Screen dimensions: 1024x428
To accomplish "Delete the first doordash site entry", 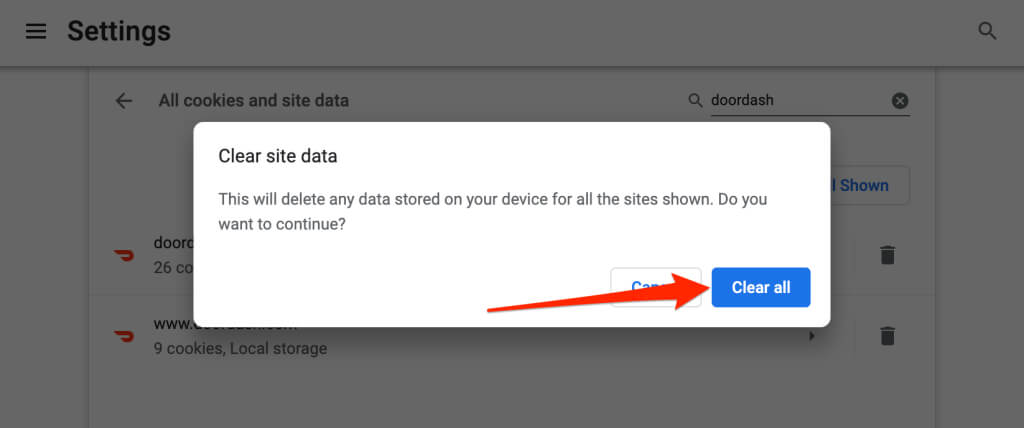I will pos(886,255).
